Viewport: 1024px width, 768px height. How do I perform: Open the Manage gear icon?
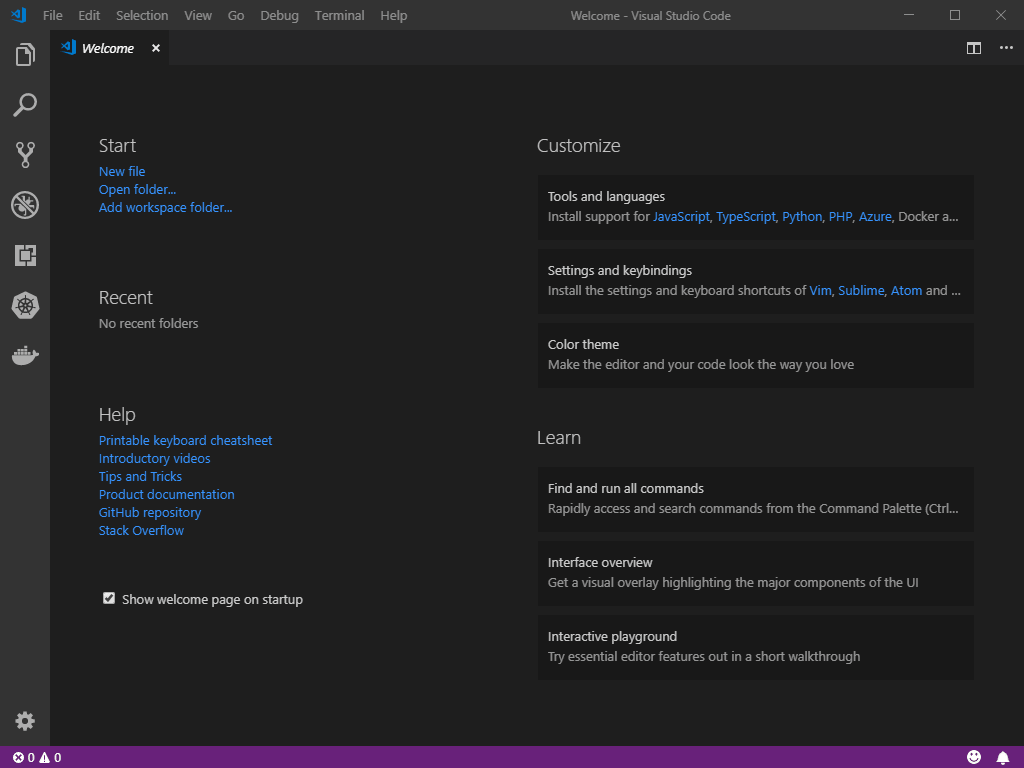[x=25, y=721]
